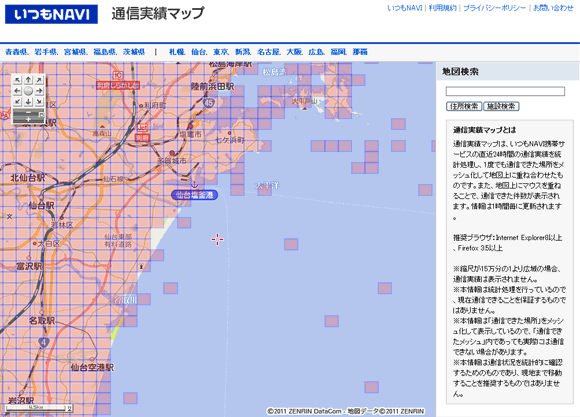This screenshot has height=417, width=580.
Task: Click the 富沢駅 label on map
Action: (29, 266)
